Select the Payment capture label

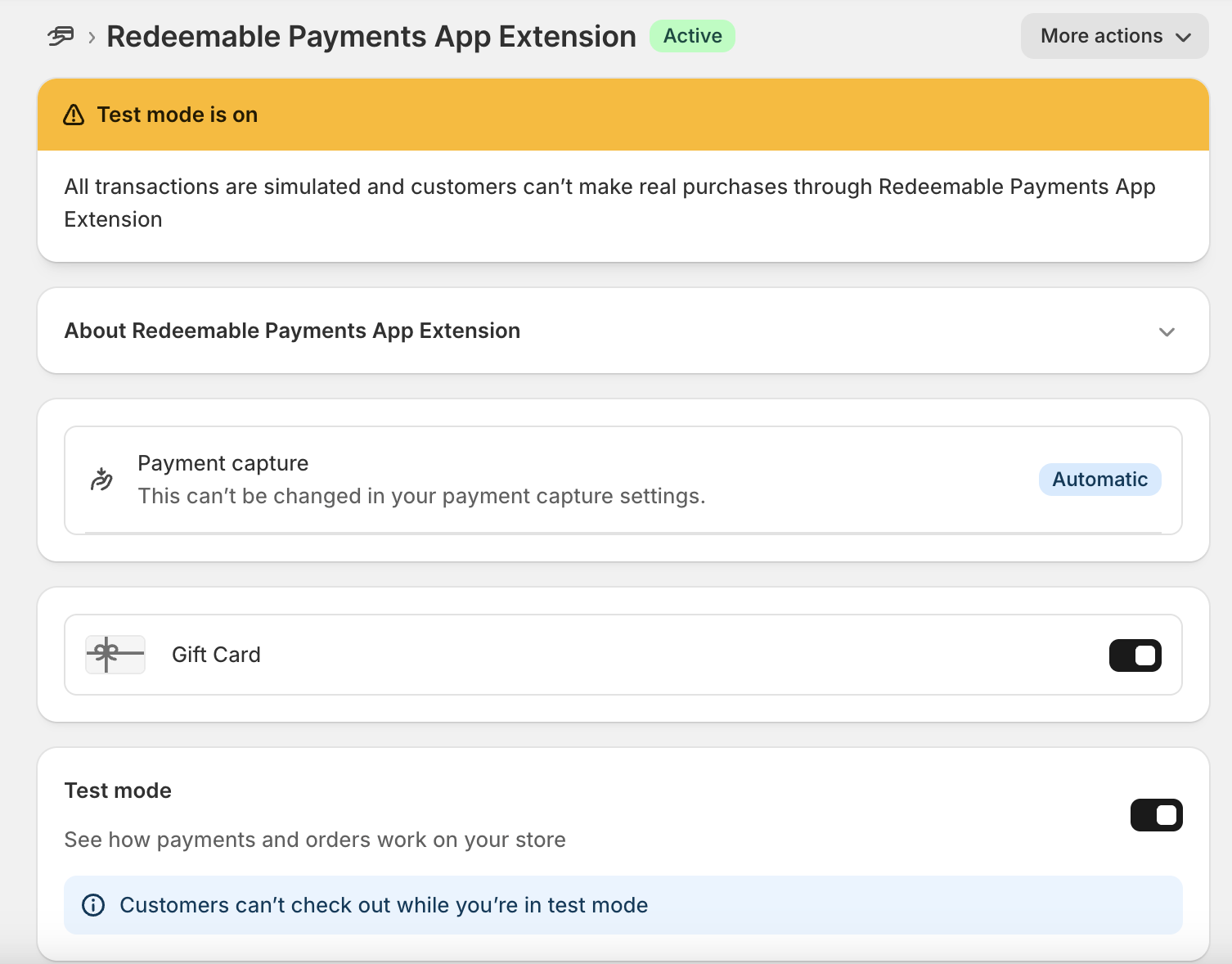click(223, 463)
